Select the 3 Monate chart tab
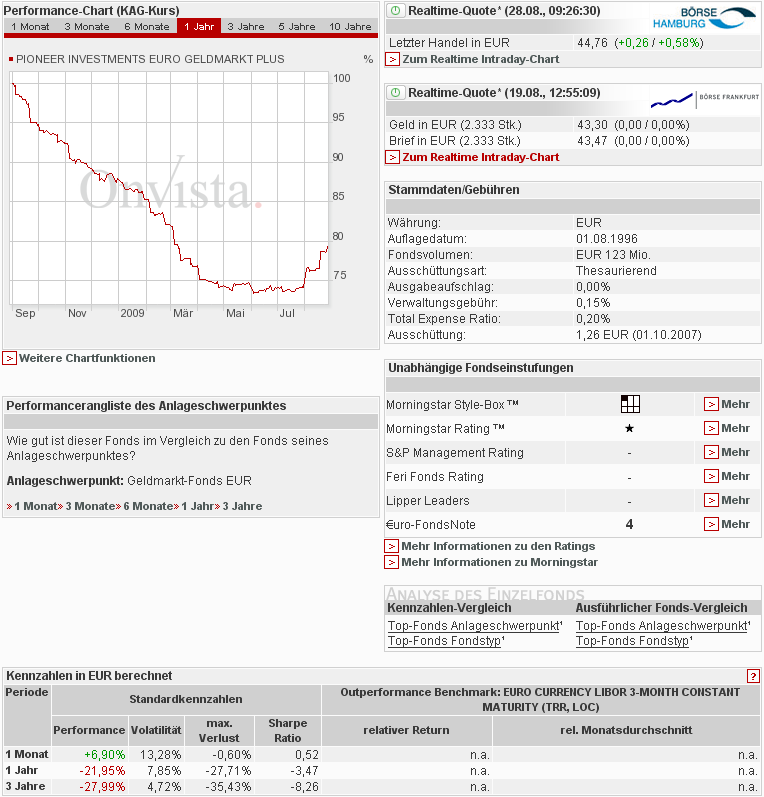Viewport: 764px width, 797px height. [87, 26]
